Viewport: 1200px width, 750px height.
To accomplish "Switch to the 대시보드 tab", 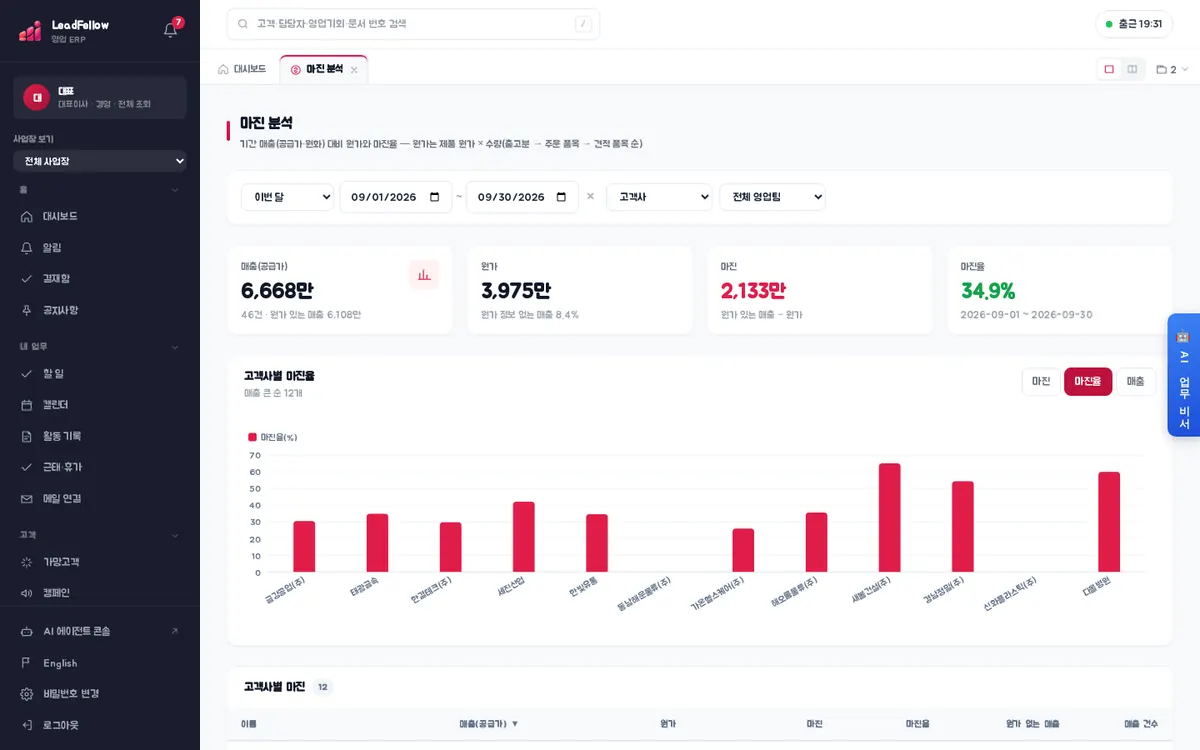I will [242, 69].
